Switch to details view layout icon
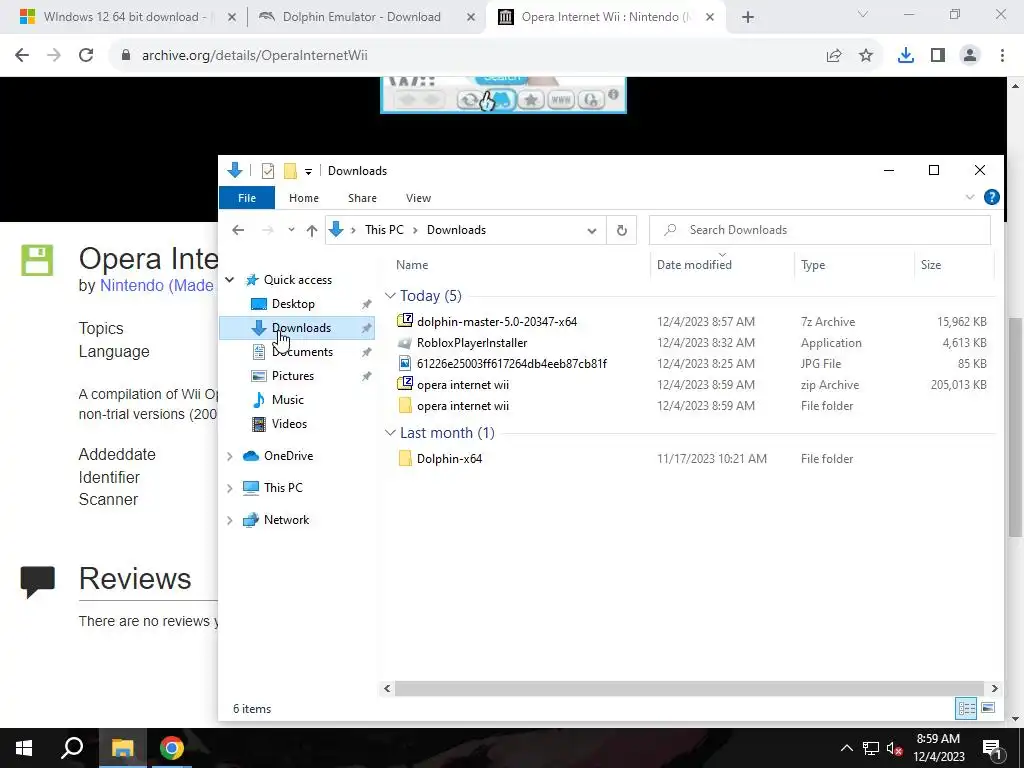 pyautogui.click(x=967, y=709)
